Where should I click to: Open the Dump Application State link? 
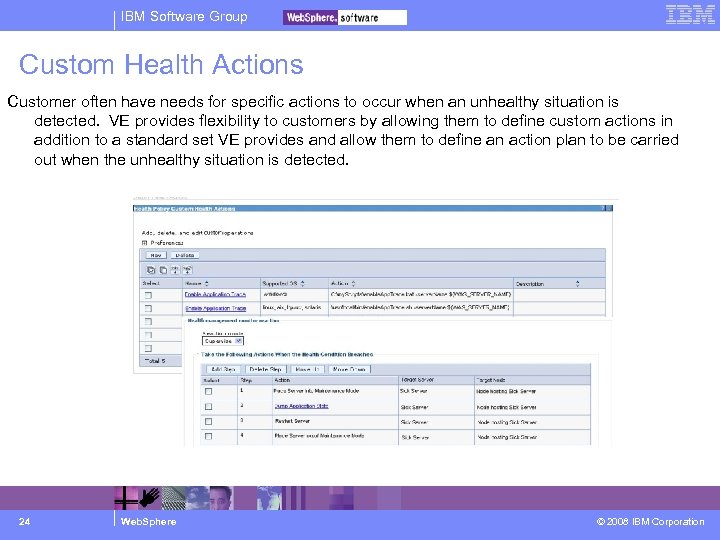tap(301, 406)
